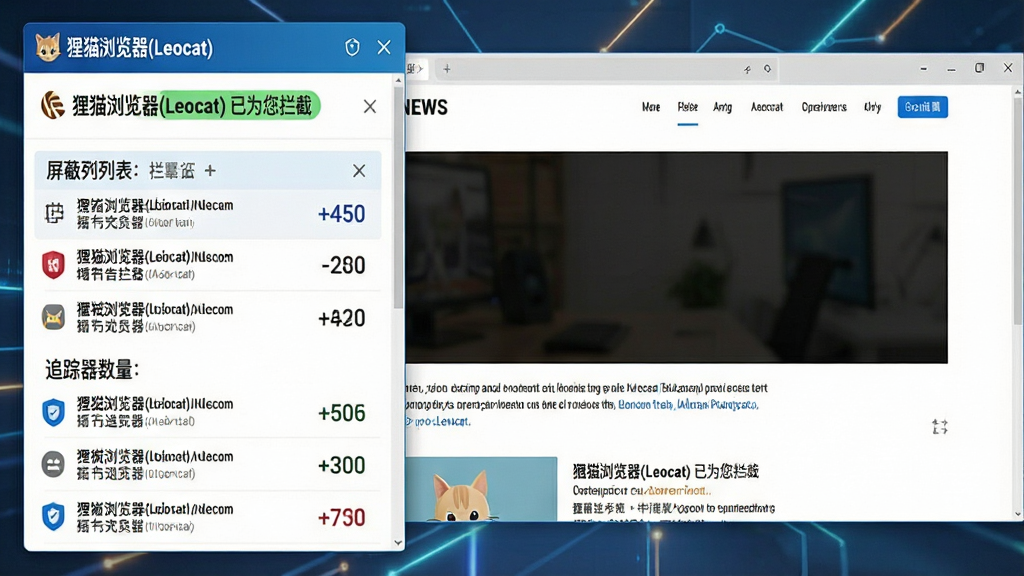Open the Aeocat item in the NEWS navigation

767,107
